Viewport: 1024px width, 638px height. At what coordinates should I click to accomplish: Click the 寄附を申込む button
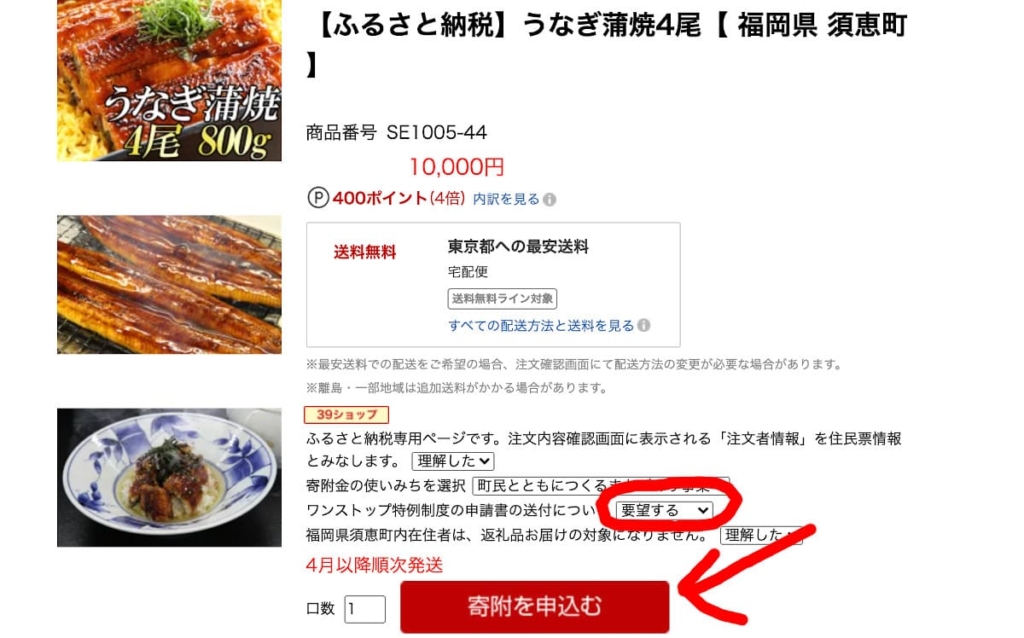click(535, 607)
